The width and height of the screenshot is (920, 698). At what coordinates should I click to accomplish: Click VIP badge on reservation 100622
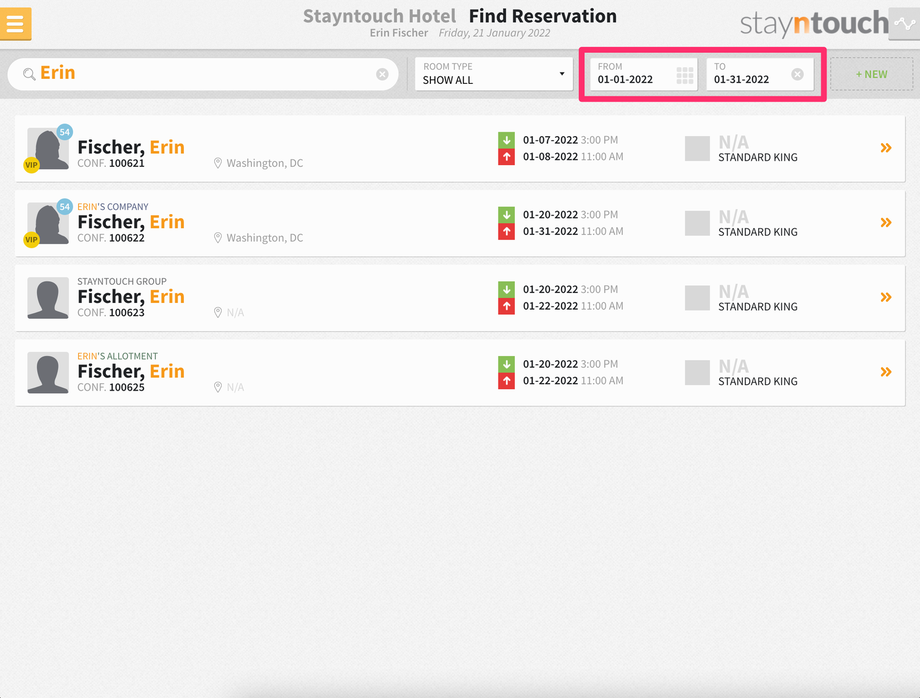31,239
